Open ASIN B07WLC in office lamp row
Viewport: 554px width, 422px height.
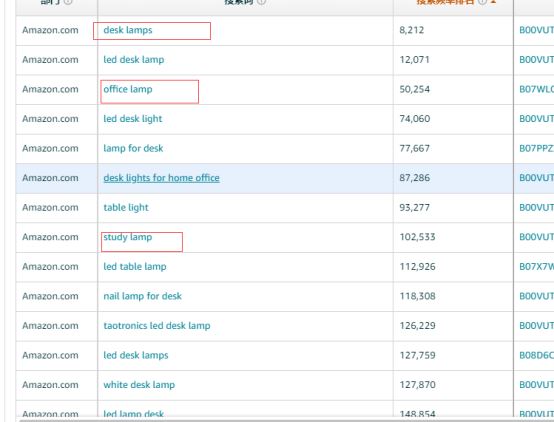pyautogui.click(x=536, y=89)
